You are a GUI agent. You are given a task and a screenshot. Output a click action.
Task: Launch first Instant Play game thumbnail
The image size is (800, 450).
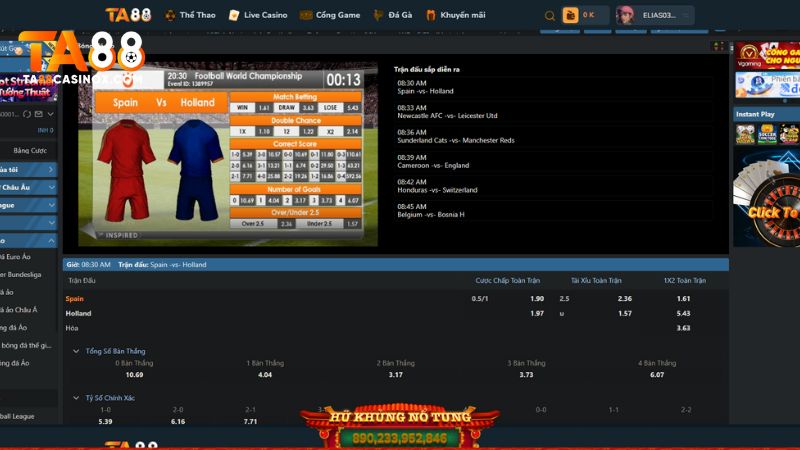pos(745,134)
